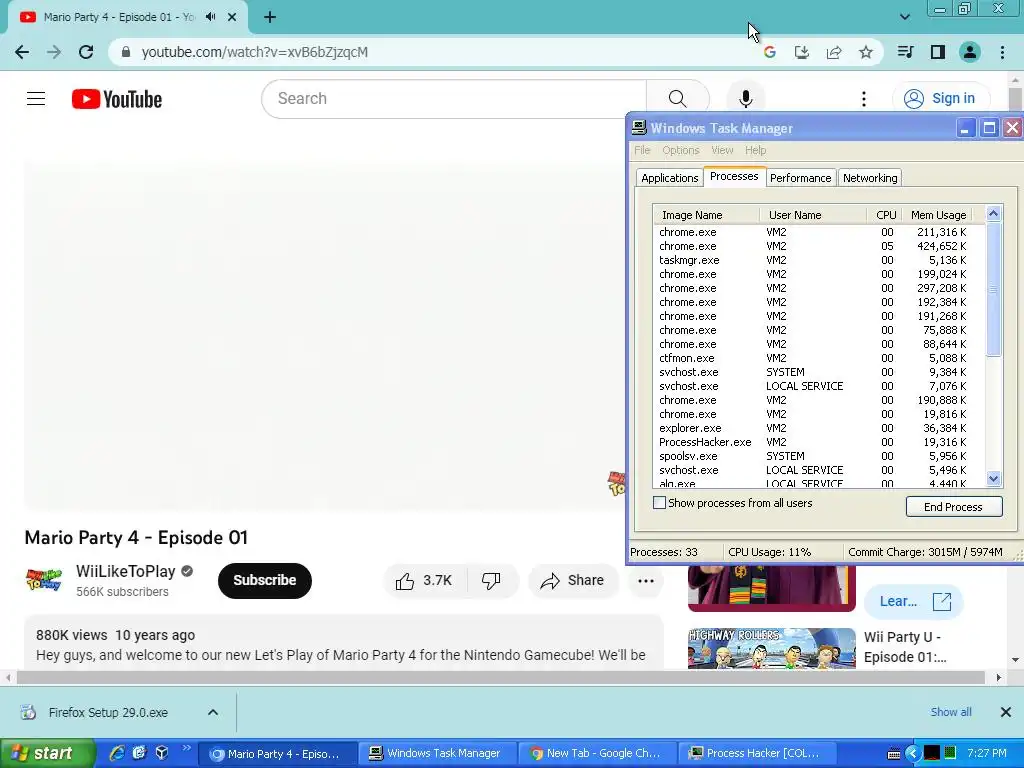Open the Chrome three-dot menu
Screen dimensions: 1024x768
click(1002, 52)
